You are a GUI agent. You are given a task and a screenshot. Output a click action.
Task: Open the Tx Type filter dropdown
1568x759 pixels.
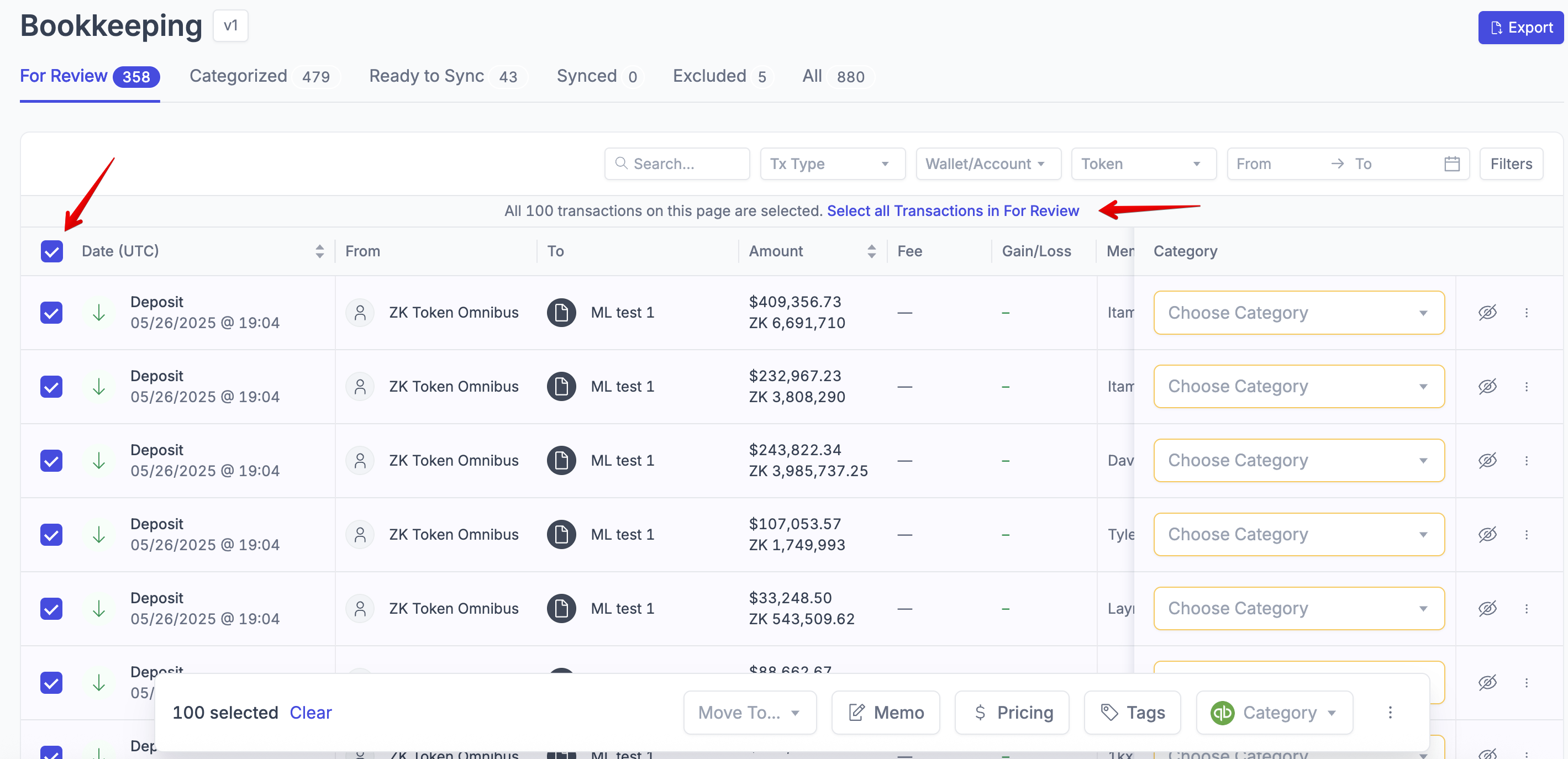coord(832,164)
